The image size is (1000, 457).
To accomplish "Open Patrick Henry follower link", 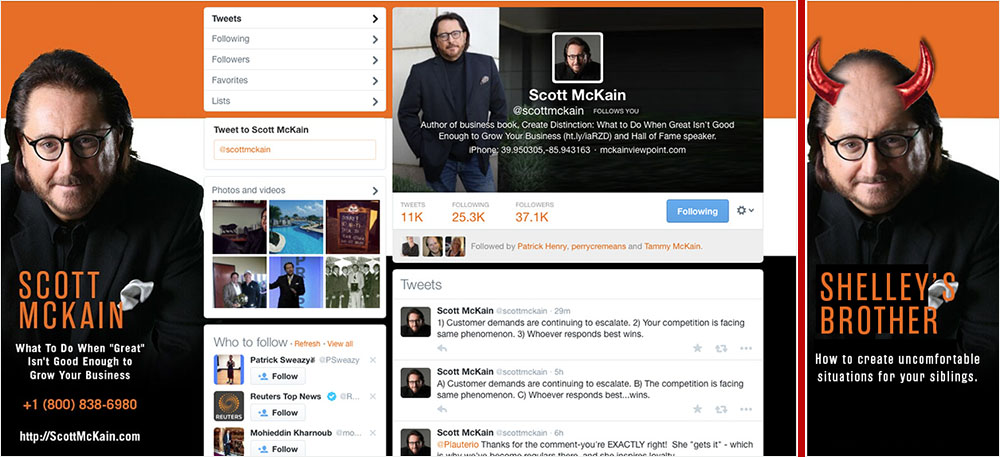I will (541, 246).
